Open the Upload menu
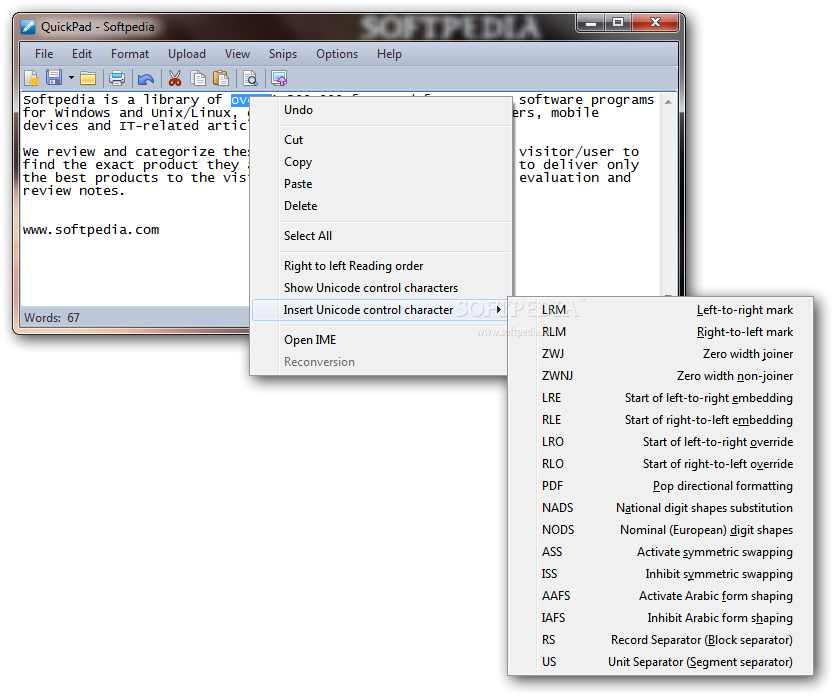The height and width of the screenshot is (696, 834). [x=187, y=54]
